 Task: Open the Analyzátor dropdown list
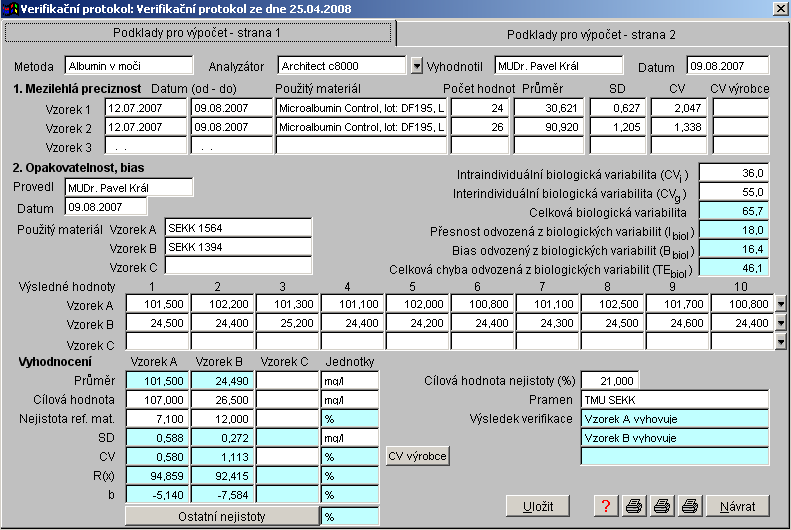point(417,66)
